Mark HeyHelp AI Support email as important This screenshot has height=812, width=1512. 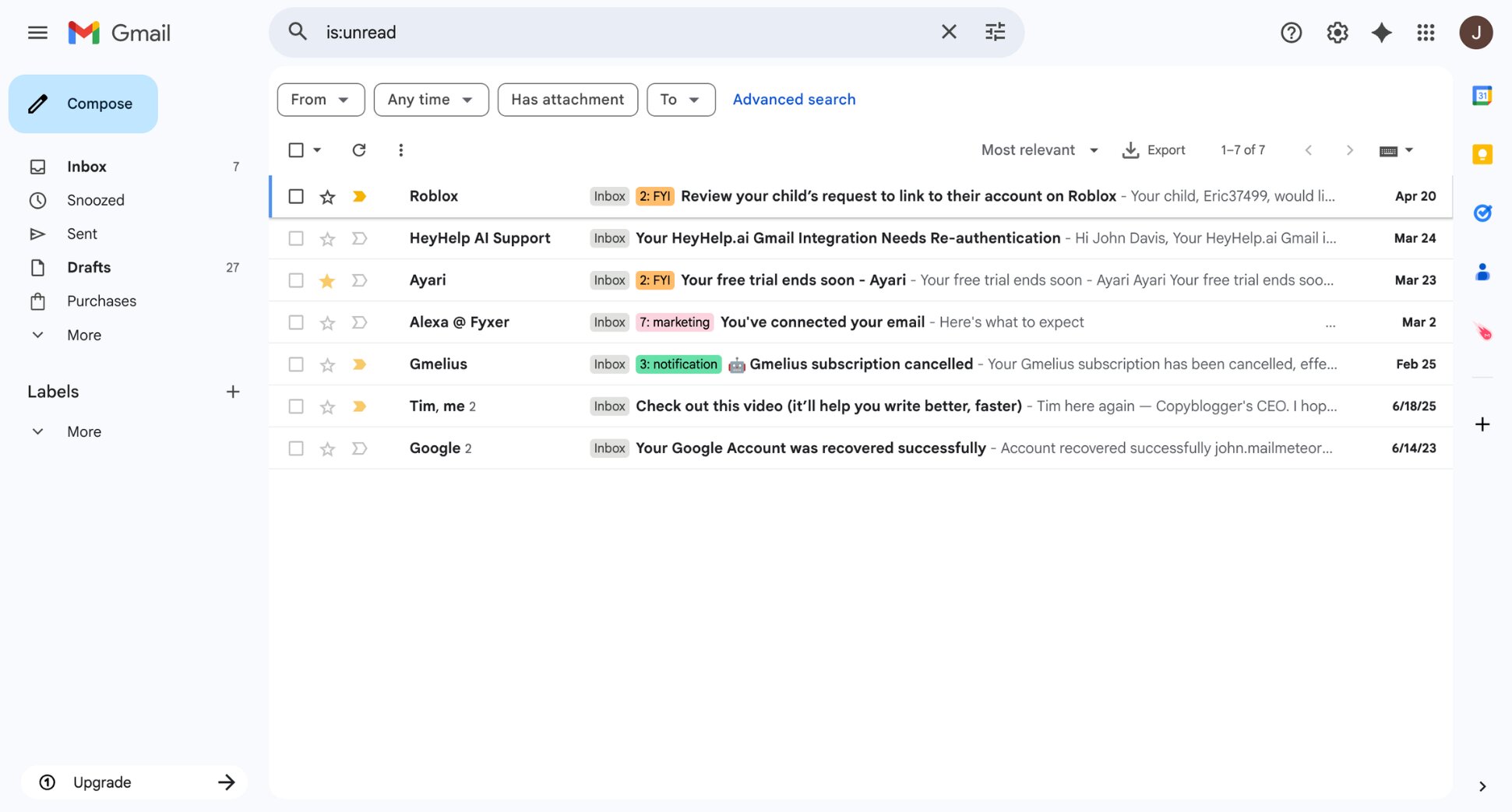coord(359,238)
